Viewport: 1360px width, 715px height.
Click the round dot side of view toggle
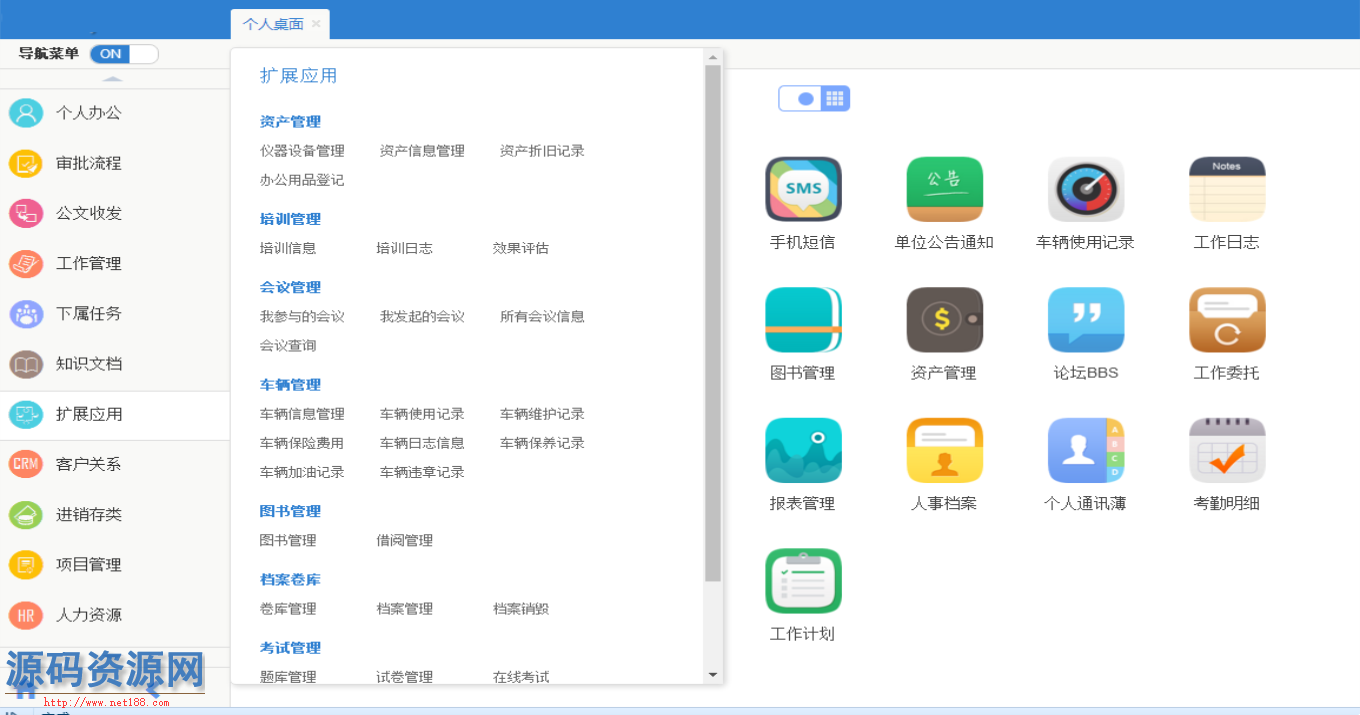coord(804,98)
